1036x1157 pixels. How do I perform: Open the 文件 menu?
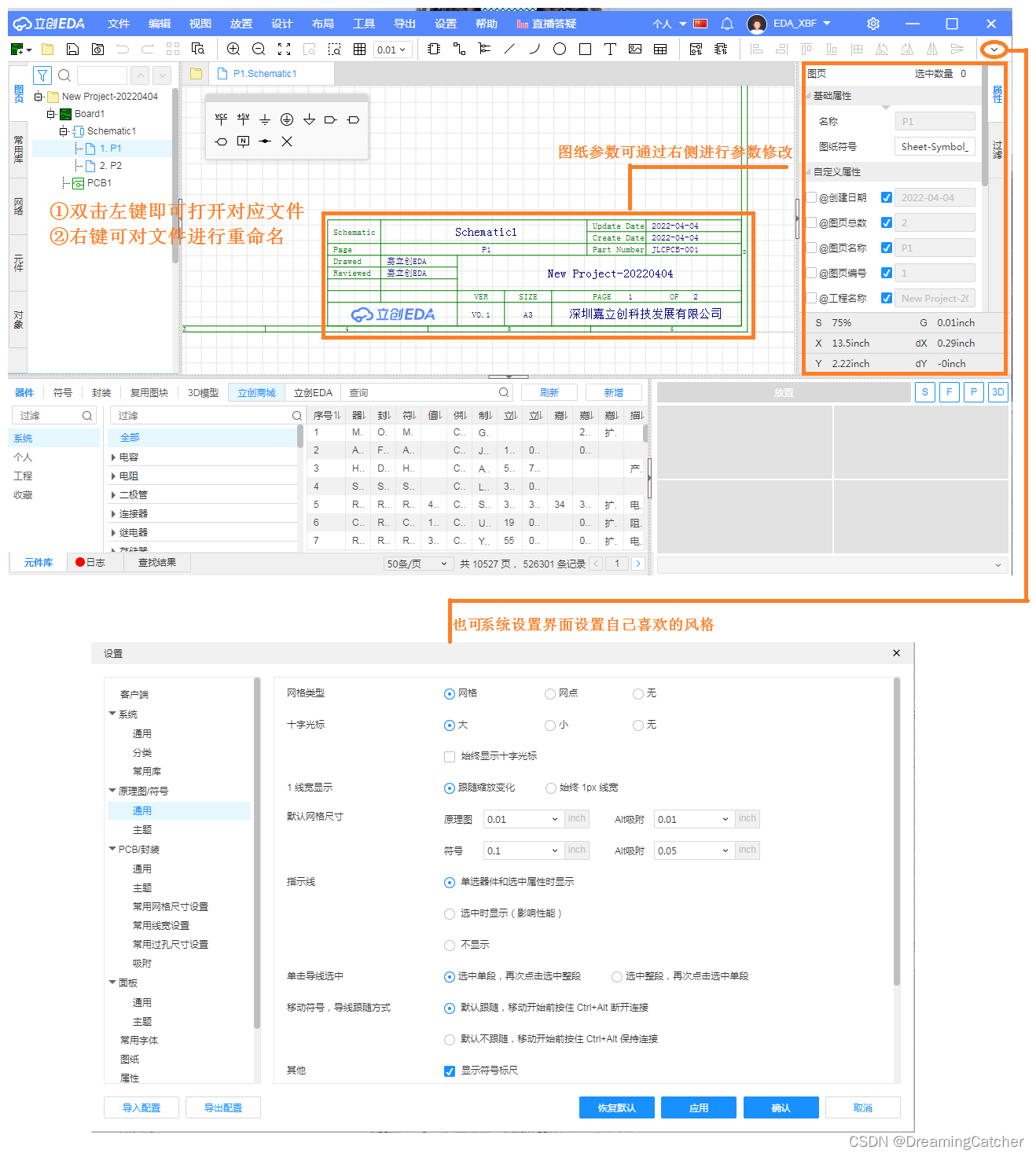[119, 24]
